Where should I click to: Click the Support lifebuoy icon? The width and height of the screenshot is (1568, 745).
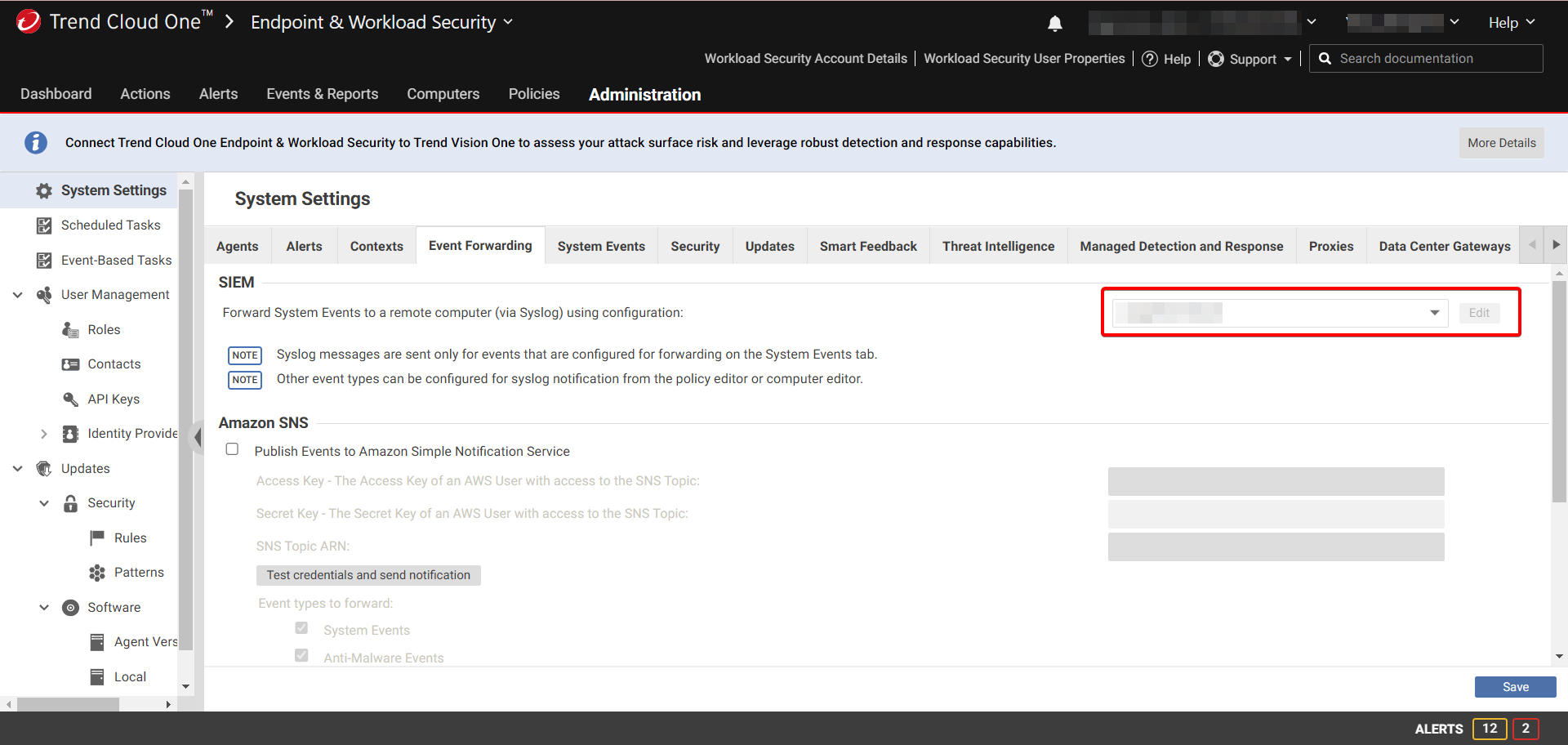[x=1216, y=59]
